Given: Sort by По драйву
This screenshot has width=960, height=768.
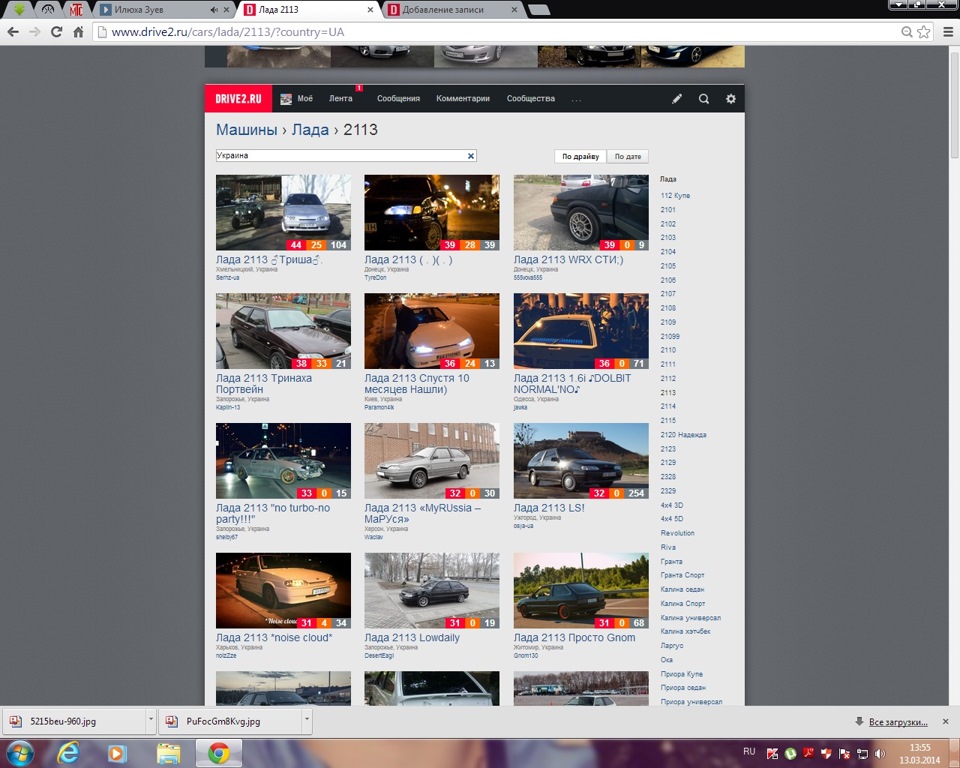Looking at the screenshot, I should 580,157.
